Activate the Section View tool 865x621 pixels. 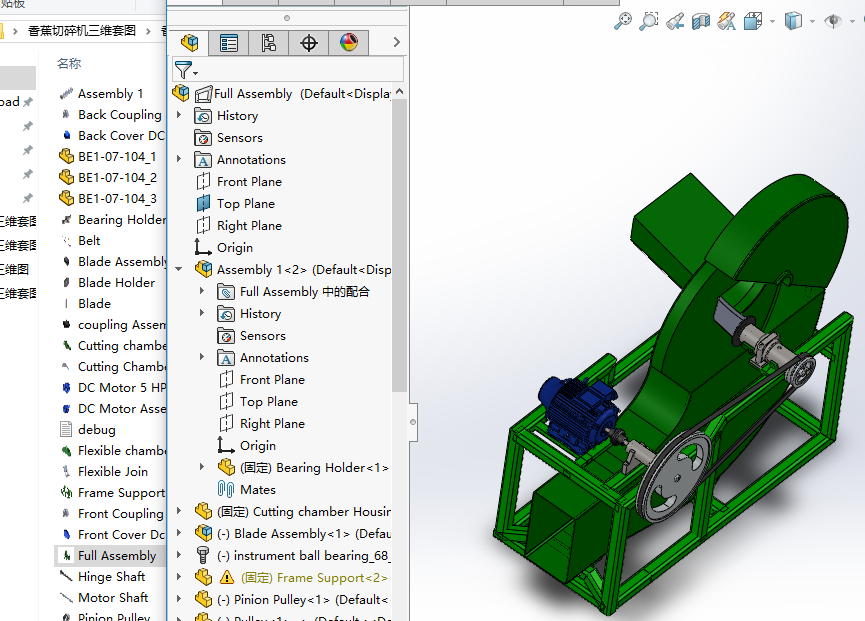coord(701,21)
